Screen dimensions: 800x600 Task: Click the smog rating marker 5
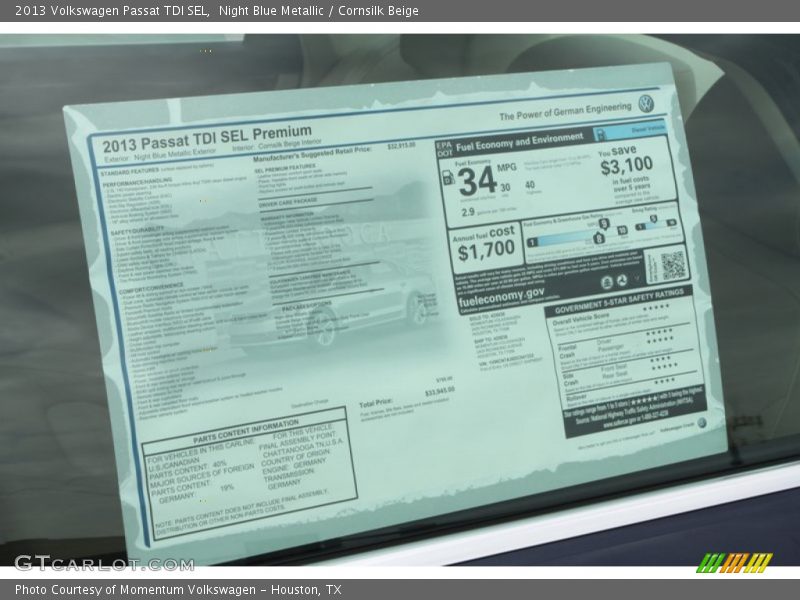point(653,220)
